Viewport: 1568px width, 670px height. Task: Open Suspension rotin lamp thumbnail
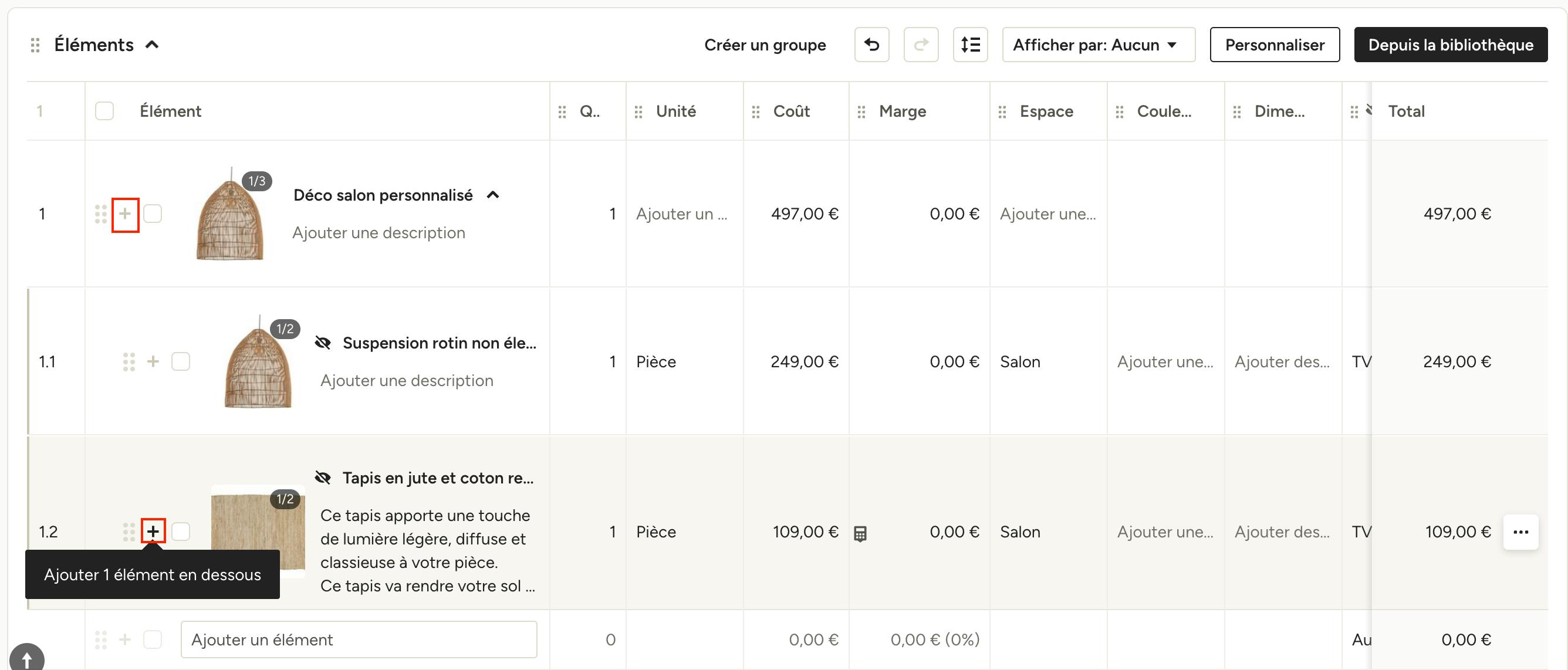tap(258, 362)
